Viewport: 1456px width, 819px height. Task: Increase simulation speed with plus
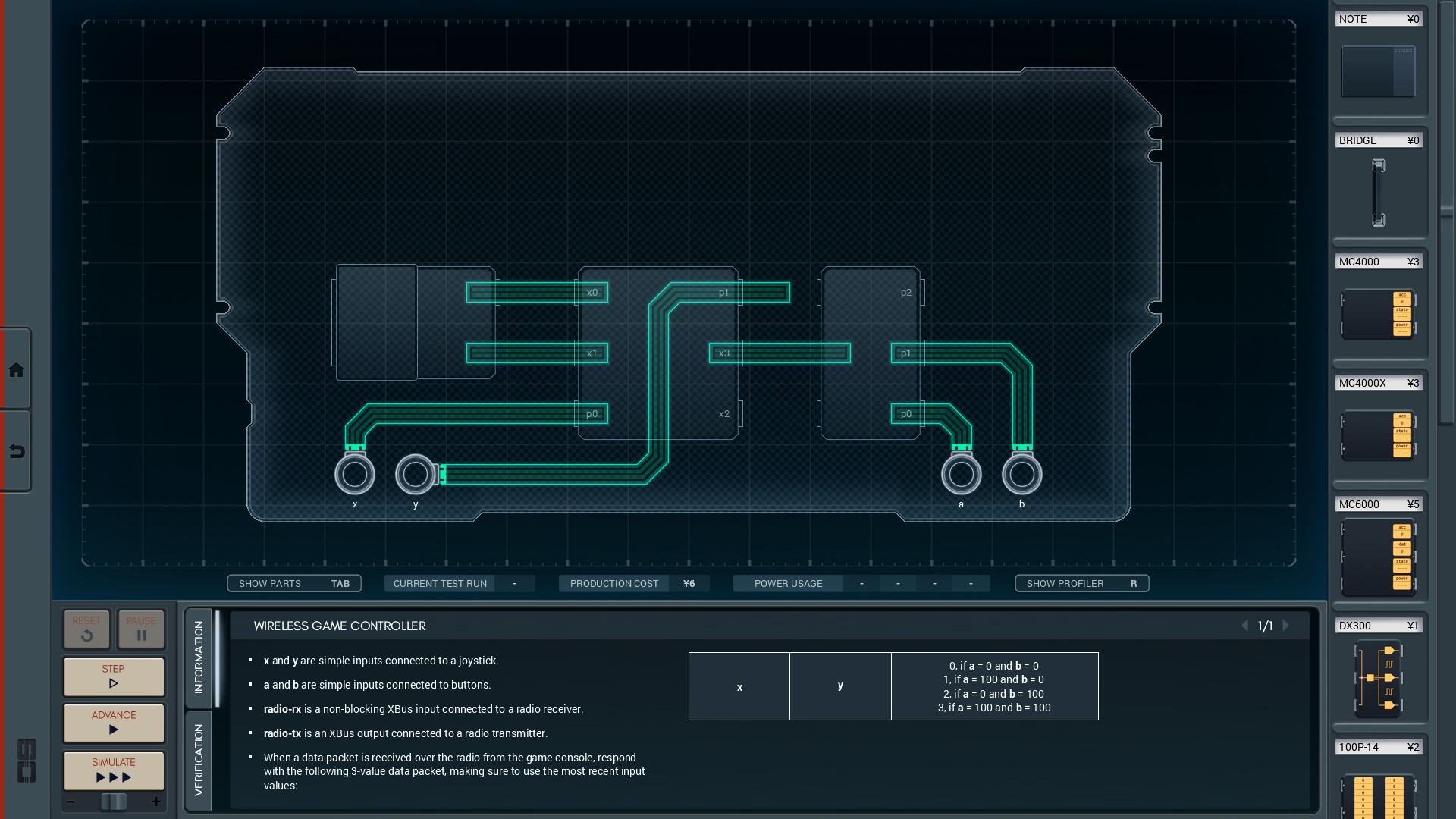click(x=156, y=802)
